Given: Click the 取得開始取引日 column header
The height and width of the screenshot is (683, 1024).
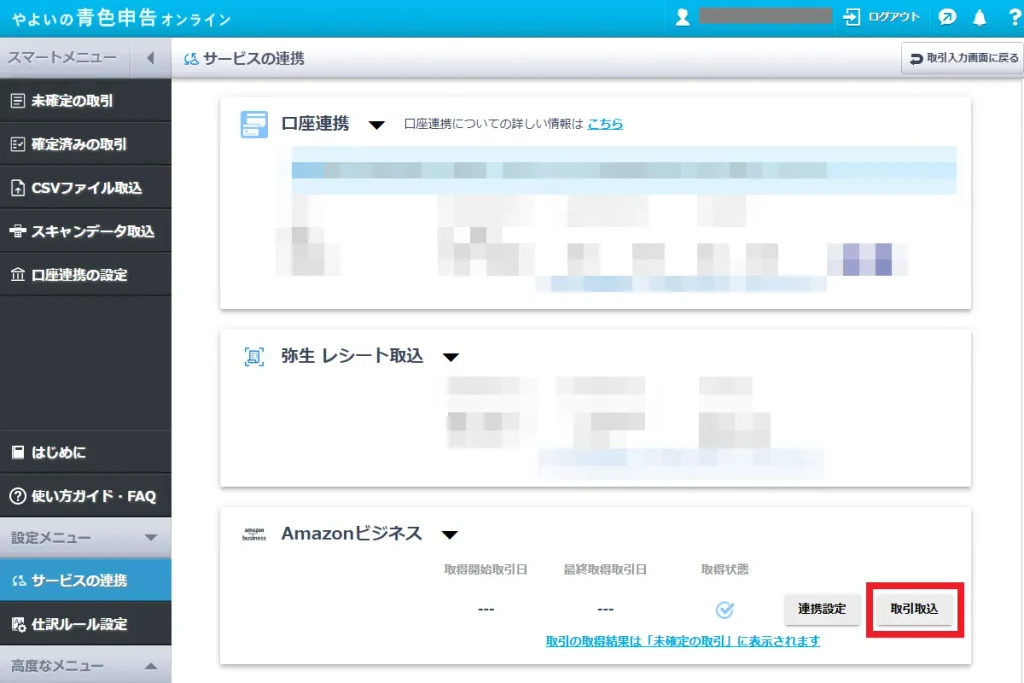Looking at the screenshot, I should coord(485,569).
